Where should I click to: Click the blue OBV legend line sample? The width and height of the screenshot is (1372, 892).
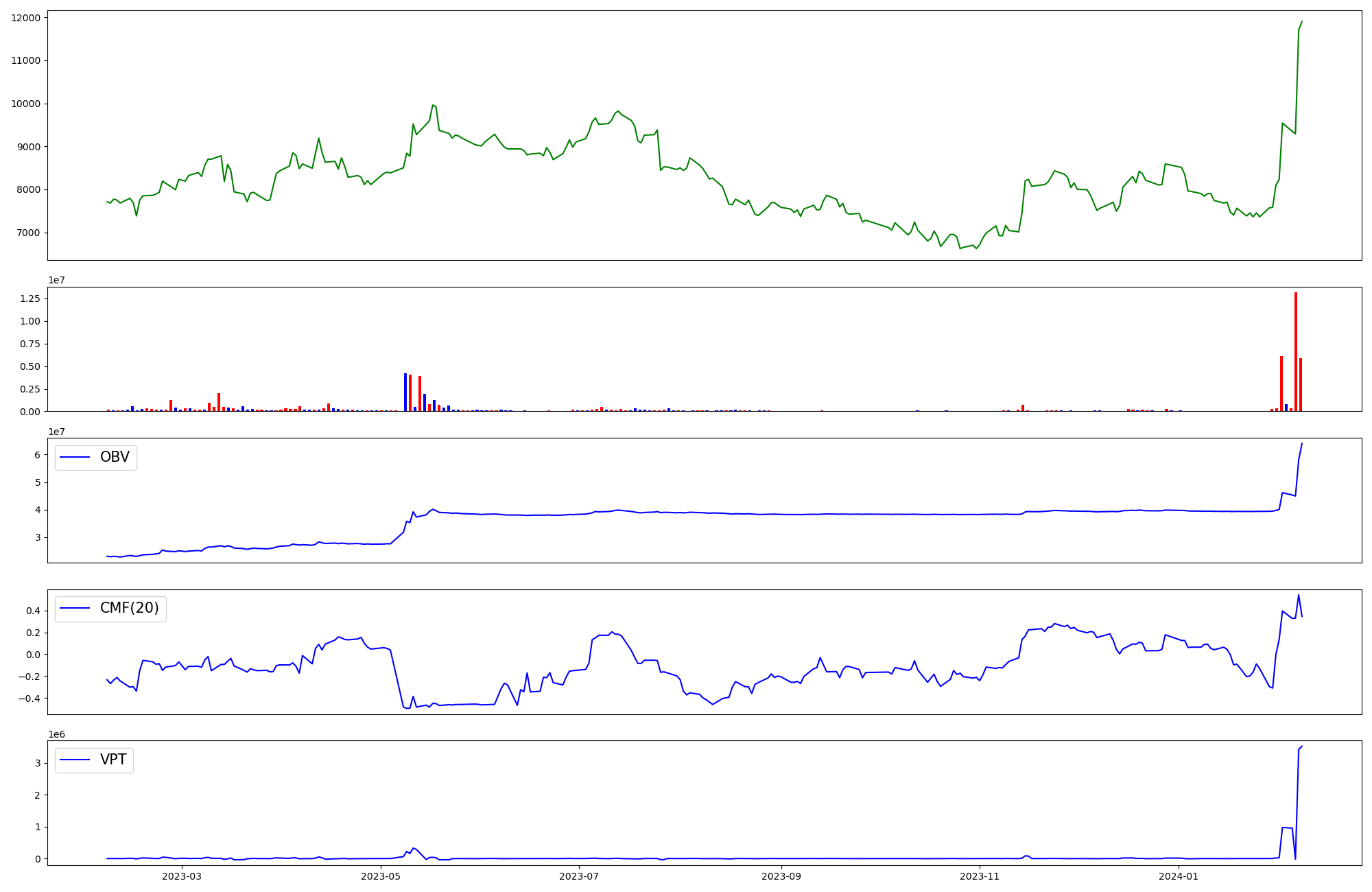tap(75, 457)
